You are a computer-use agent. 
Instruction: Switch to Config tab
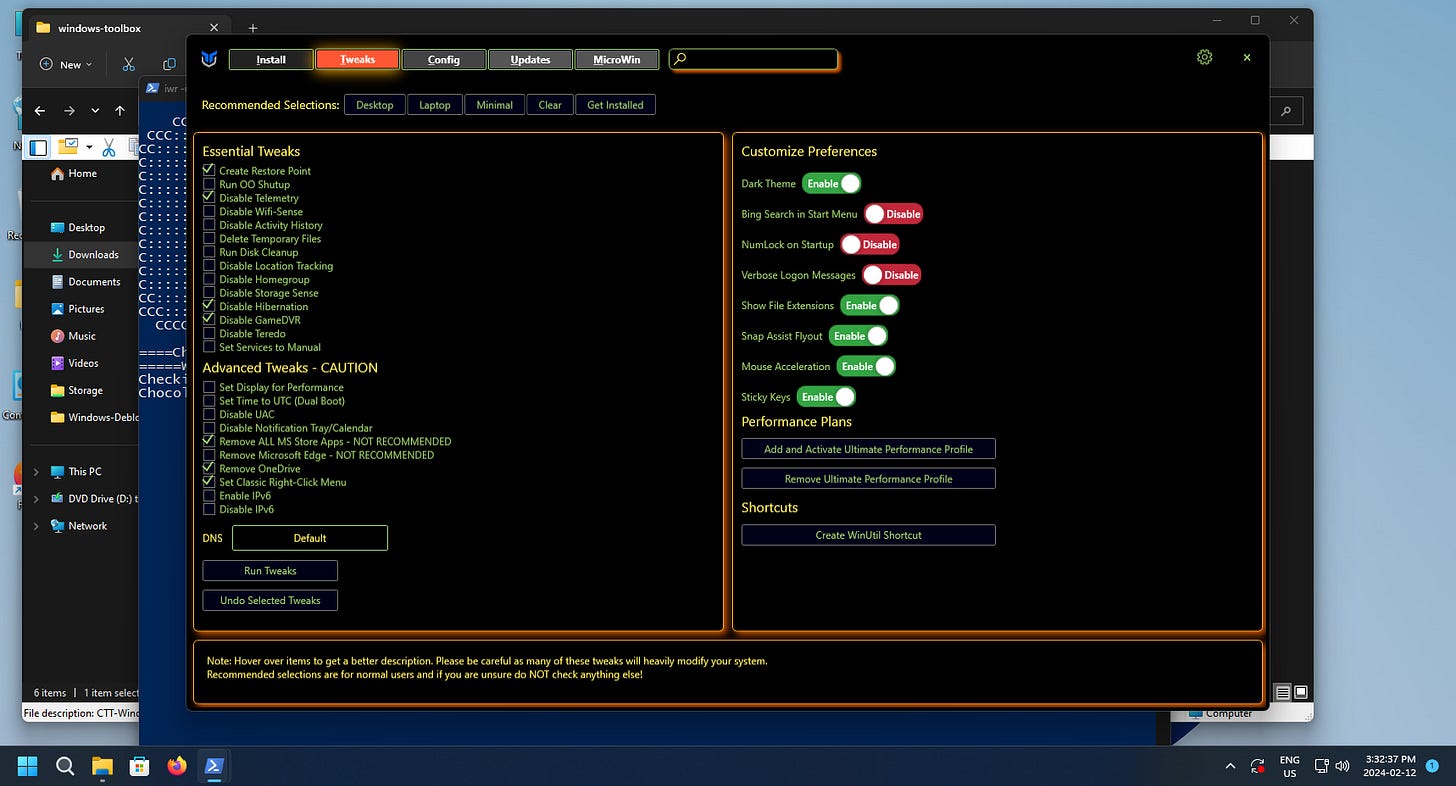click(444, 59)
